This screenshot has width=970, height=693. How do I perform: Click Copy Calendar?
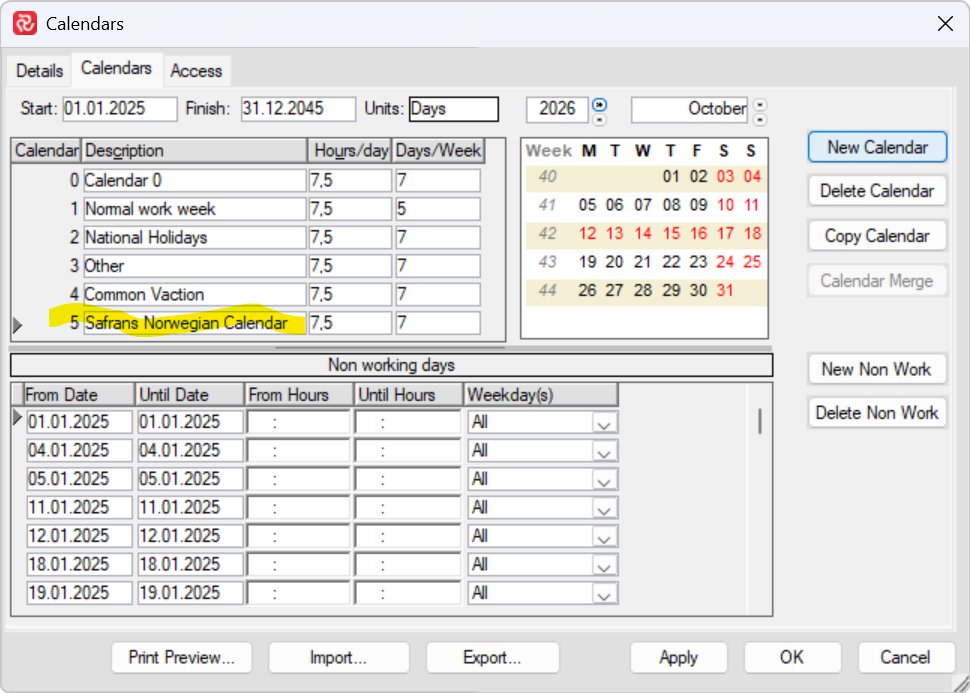point(876,235)
